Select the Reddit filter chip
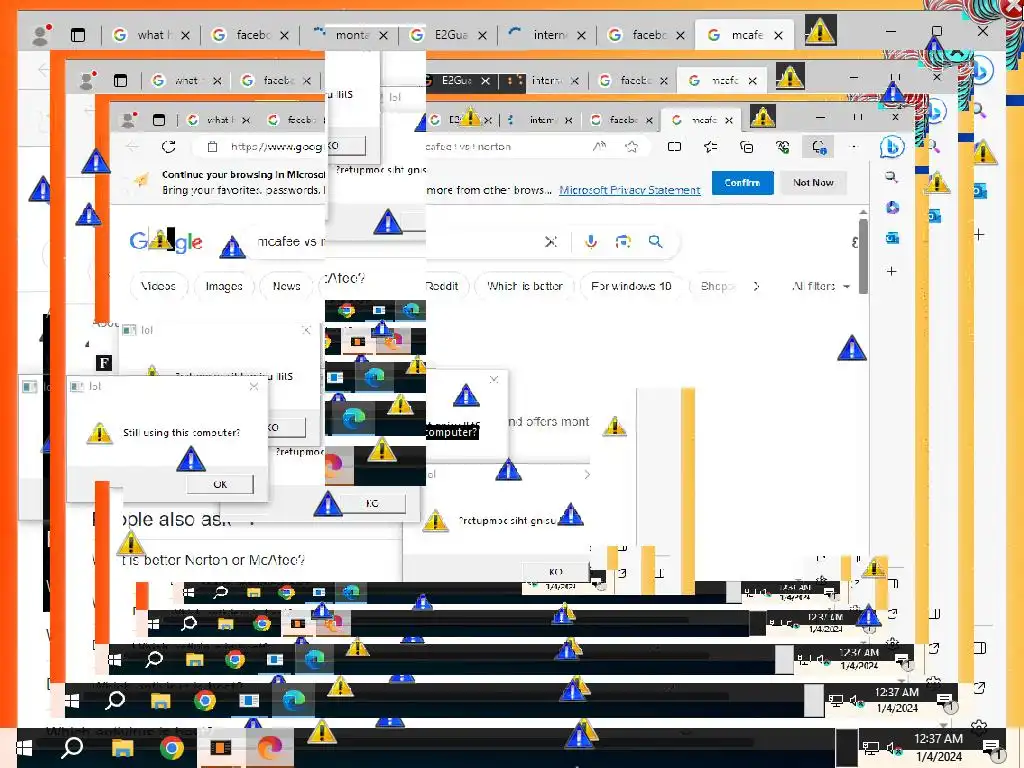Viewport: 1024px width, 768px height. pos(442,286)
